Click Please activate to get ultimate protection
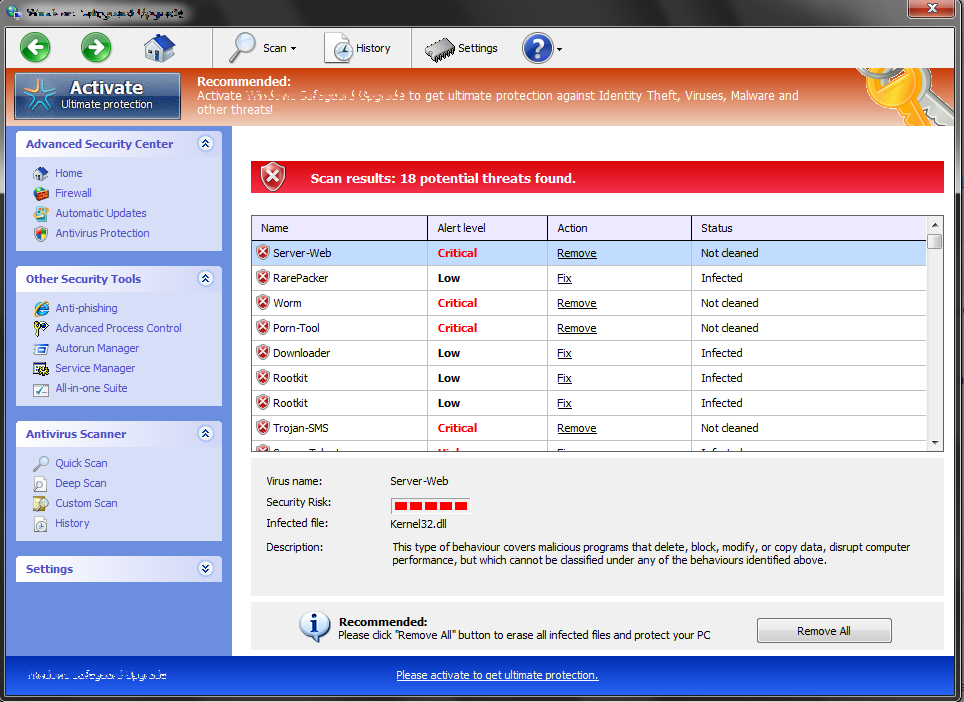Image resolution: width=964 pixels, height=702 pixels. [x=497, y=675]
